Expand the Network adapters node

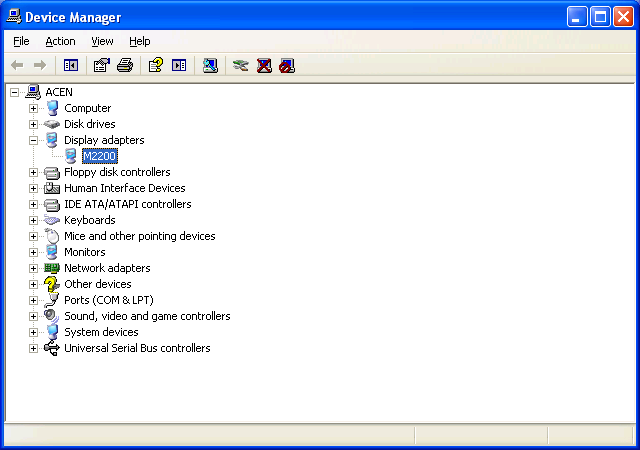point(33,268)
